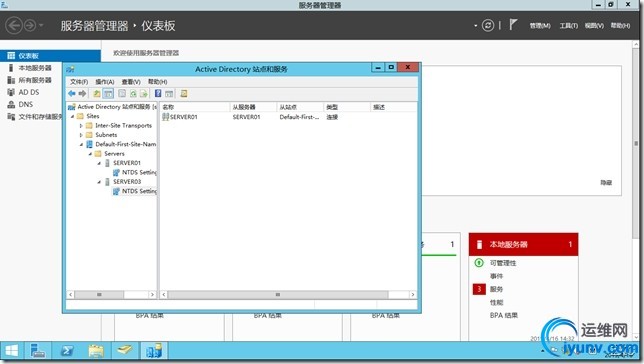Go forward in AD Sites toolbar

coord(82,94)
